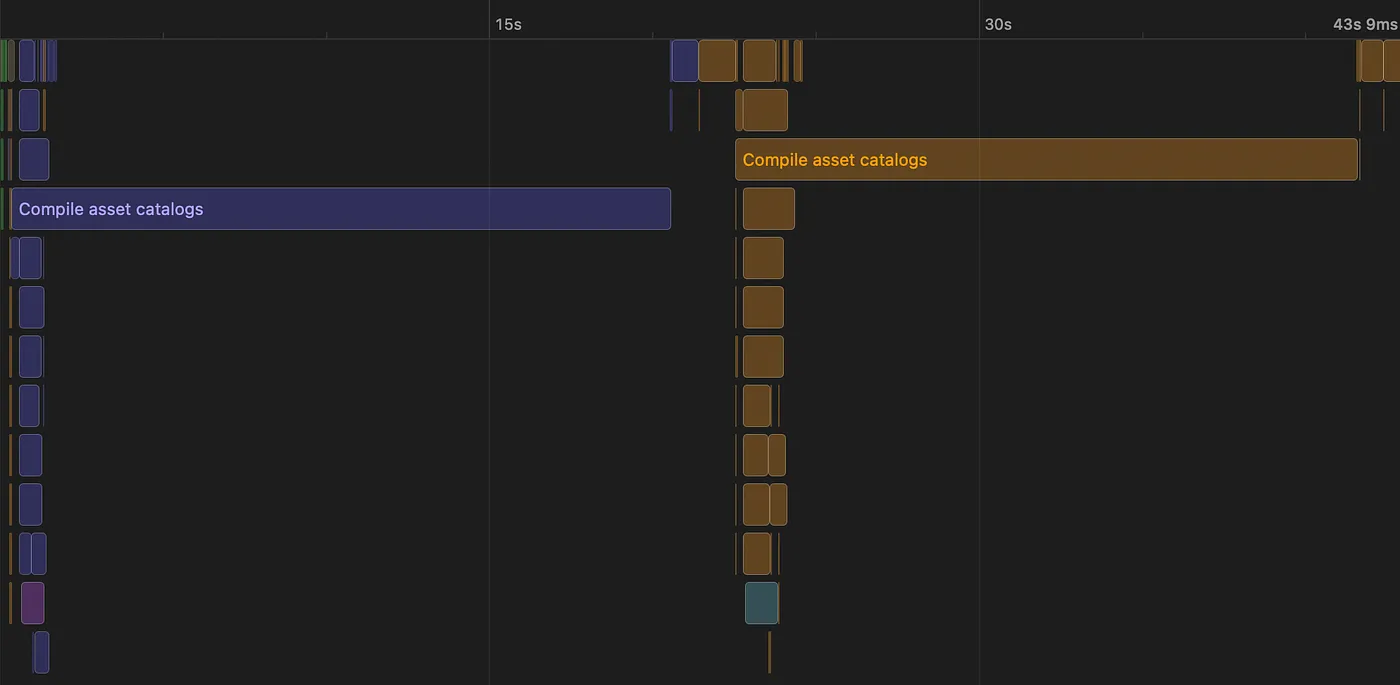
Task: Select the magenta task block at lower left
Action: [33, 603]
